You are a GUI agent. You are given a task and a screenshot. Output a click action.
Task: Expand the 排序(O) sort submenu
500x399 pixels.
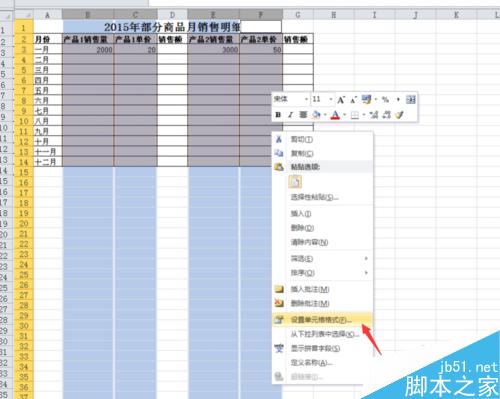(366, 273)
